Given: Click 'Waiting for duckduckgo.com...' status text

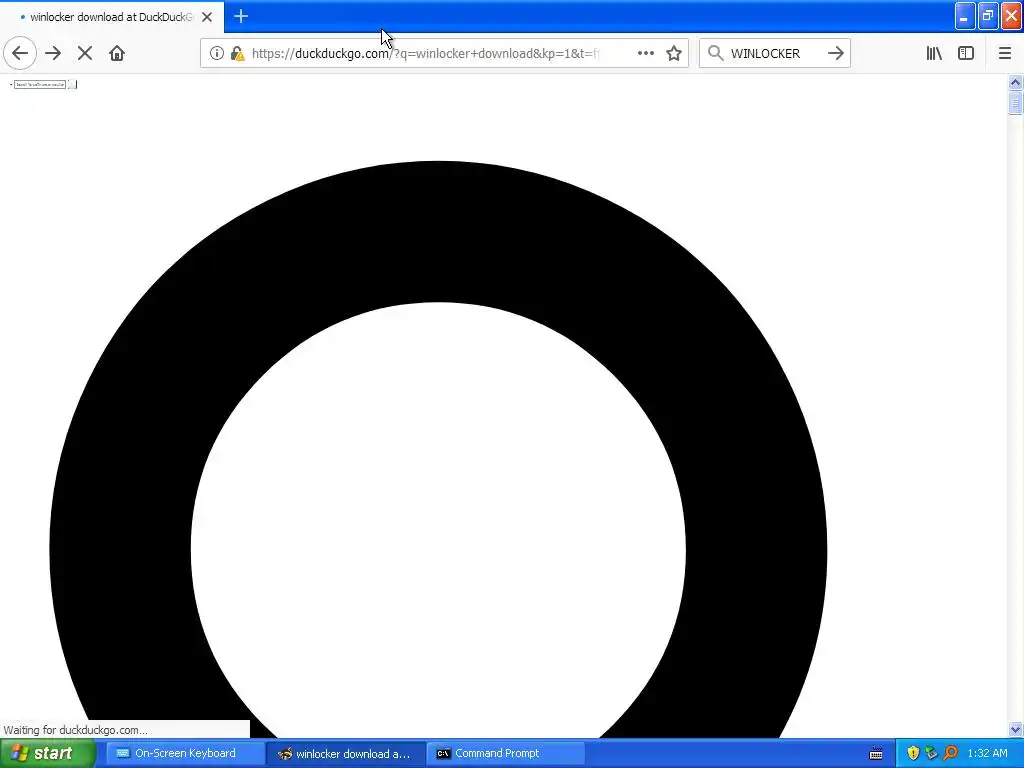Looking at the screenshot, I should coord(76,730).
